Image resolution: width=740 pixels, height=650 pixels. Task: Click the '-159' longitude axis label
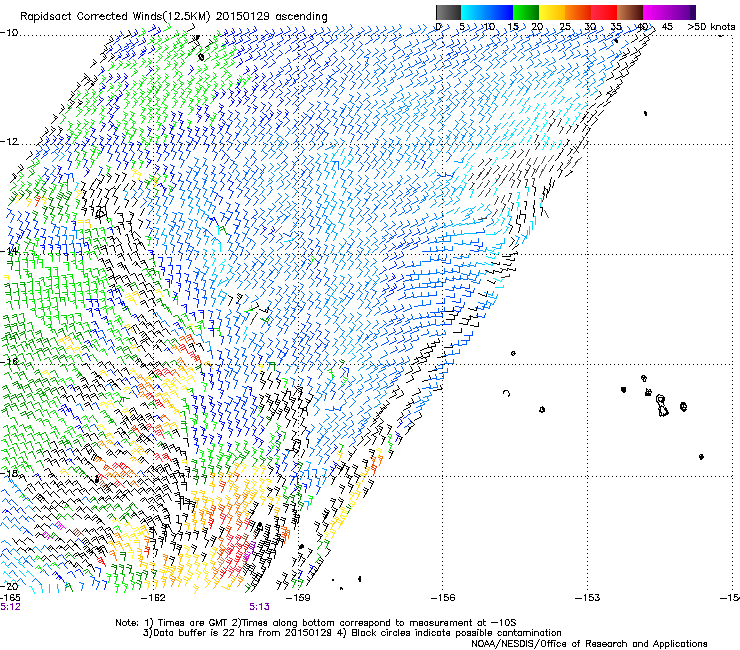pos(299,598)
